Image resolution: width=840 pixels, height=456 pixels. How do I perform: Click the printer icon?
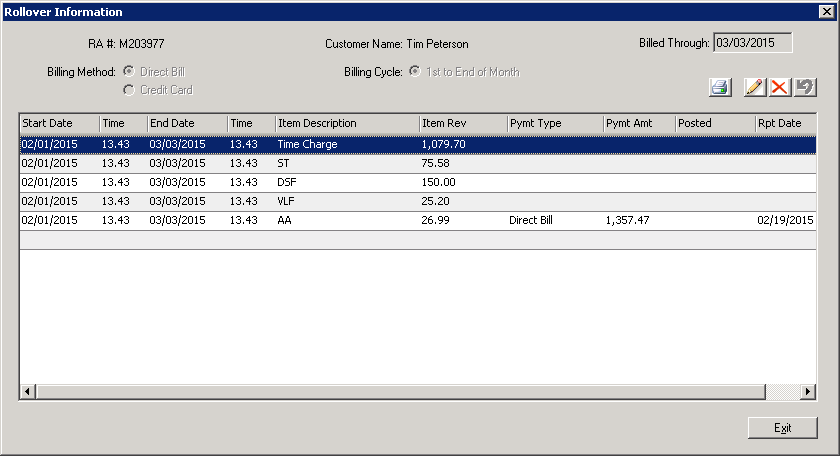point(720,87)
